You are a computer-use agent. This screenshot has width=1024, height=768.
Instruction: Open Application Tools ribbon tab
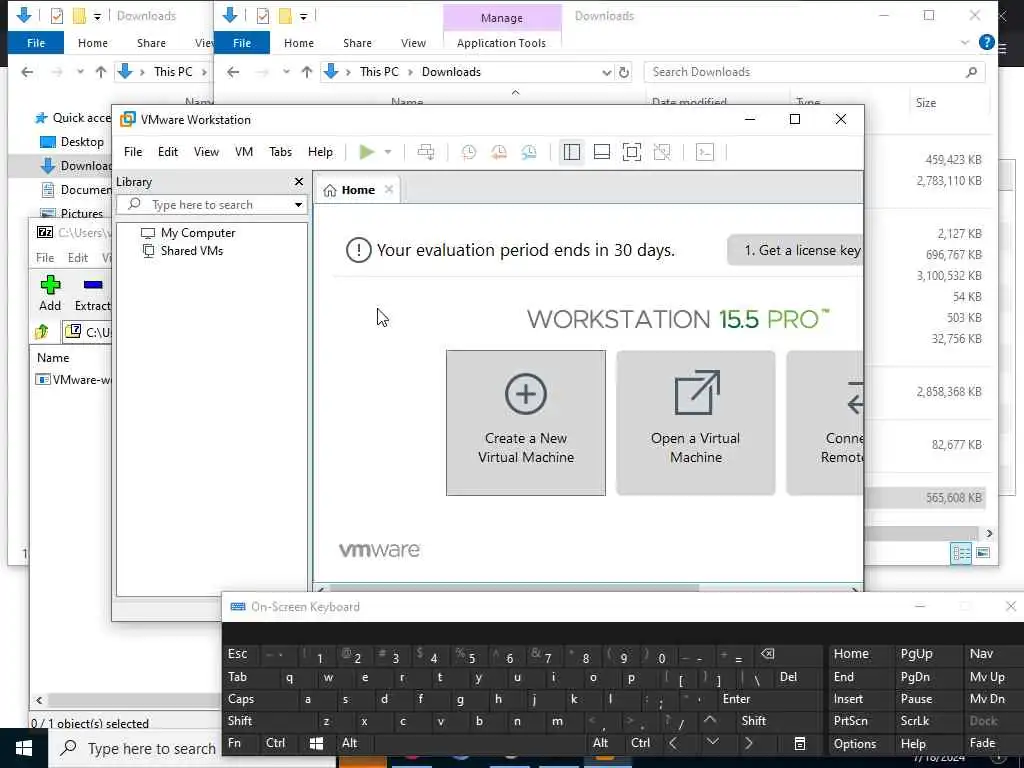(x=502, y=43)
